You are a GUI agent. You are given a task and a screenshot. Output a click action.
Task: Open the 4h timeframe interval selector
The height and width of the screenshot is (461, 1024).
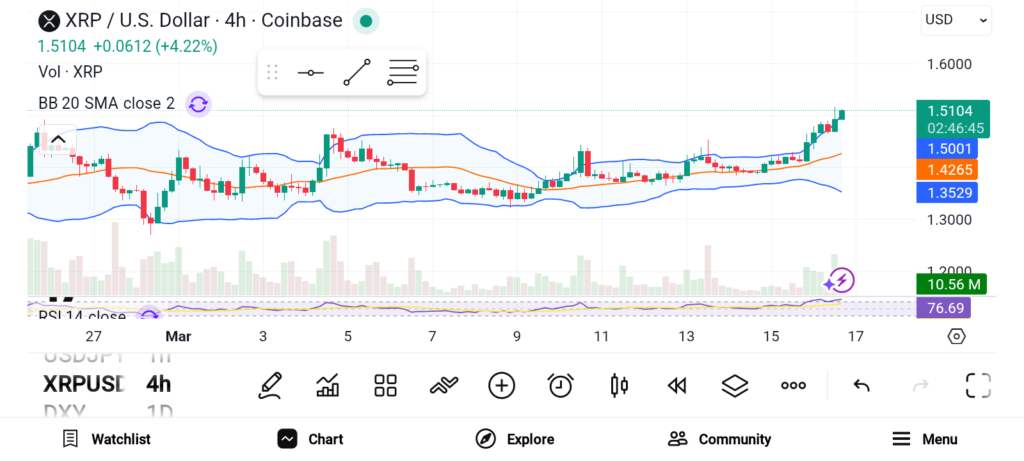point(158,384)
